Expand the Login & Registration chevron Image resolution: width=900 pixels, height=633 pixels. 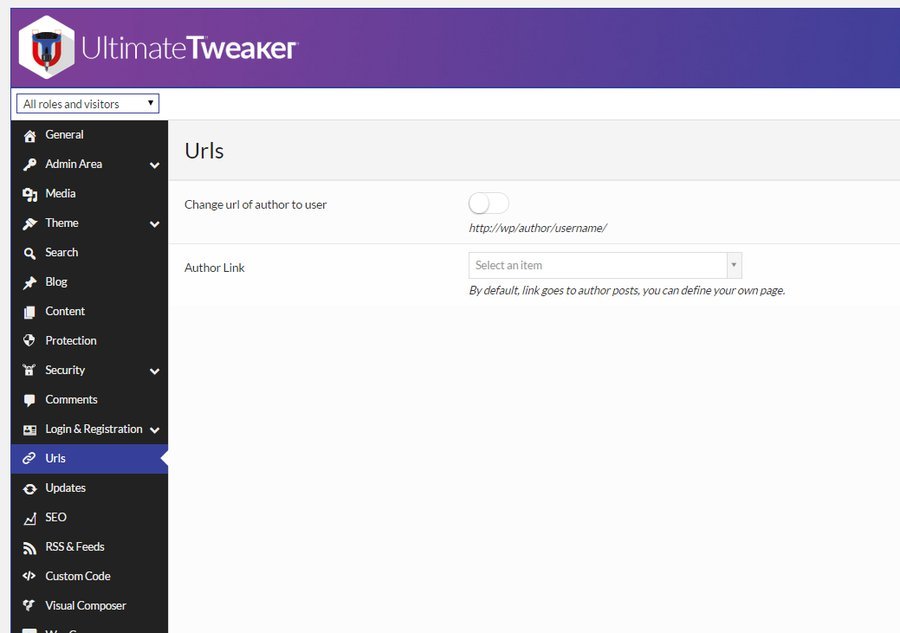coord(154,430)
